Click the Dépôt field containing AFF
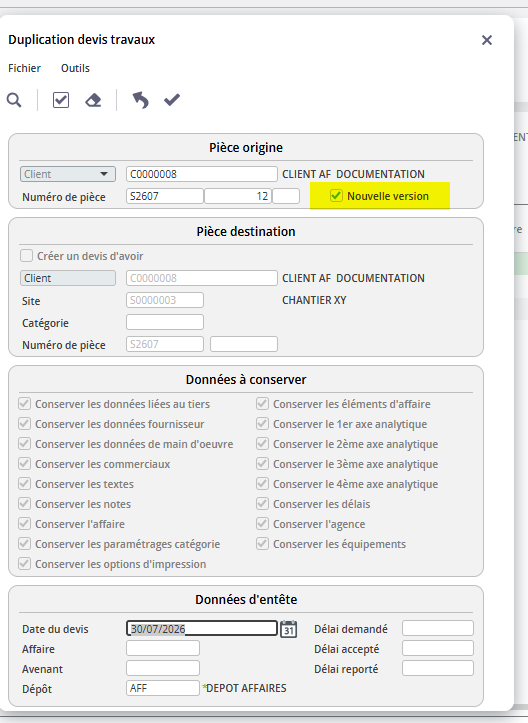The height and width of the screenshot is (723, 528). click(x=163, y=688)
